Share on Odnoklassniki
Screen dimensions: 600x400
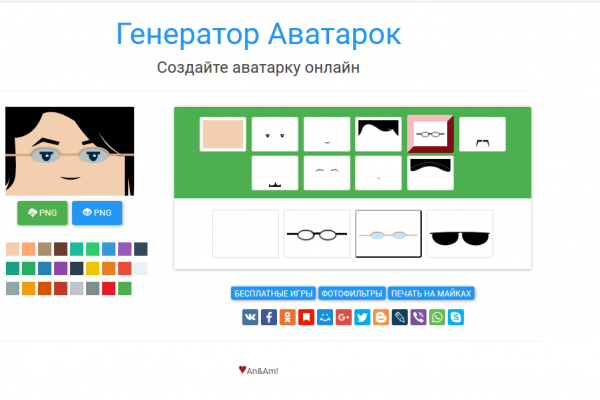tap(288, 317)
